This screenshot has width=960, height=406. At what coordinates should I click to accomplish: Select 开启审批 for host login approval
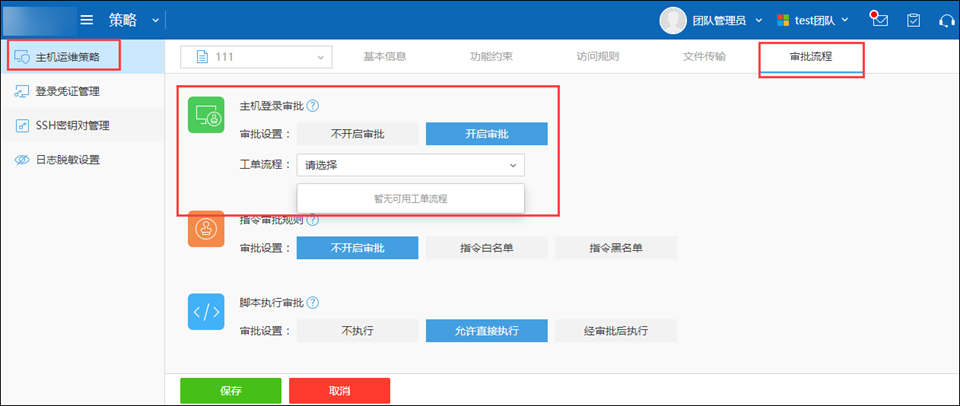(x=487, y=134)
